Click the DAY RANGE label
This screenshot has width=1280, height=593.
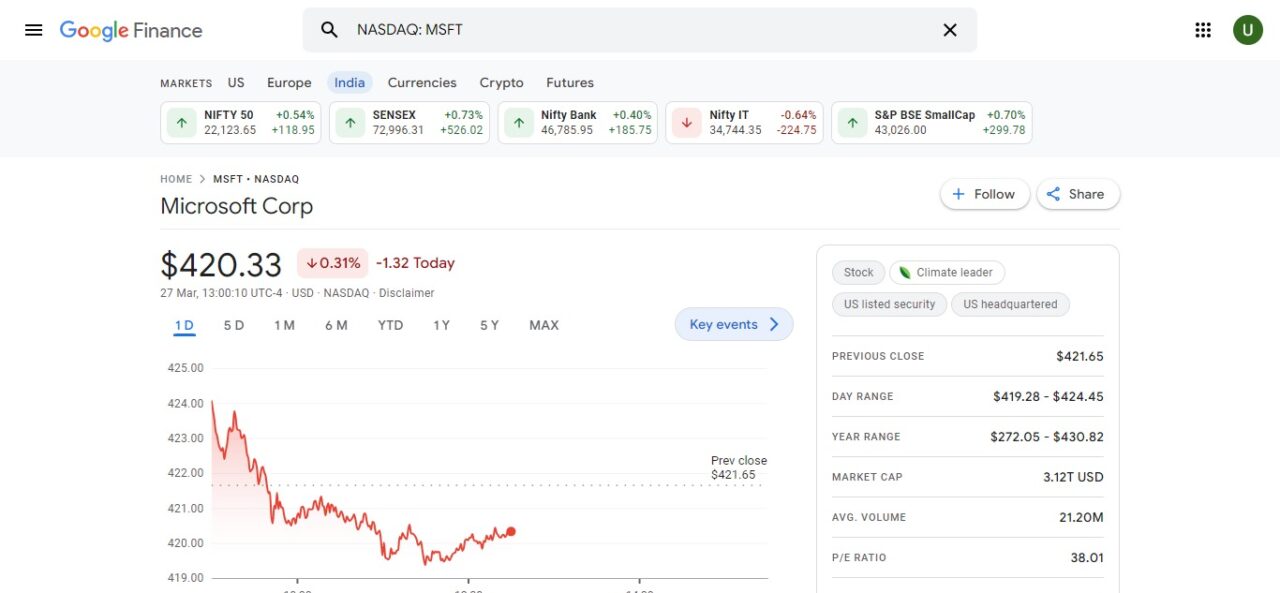click(863, 396)
